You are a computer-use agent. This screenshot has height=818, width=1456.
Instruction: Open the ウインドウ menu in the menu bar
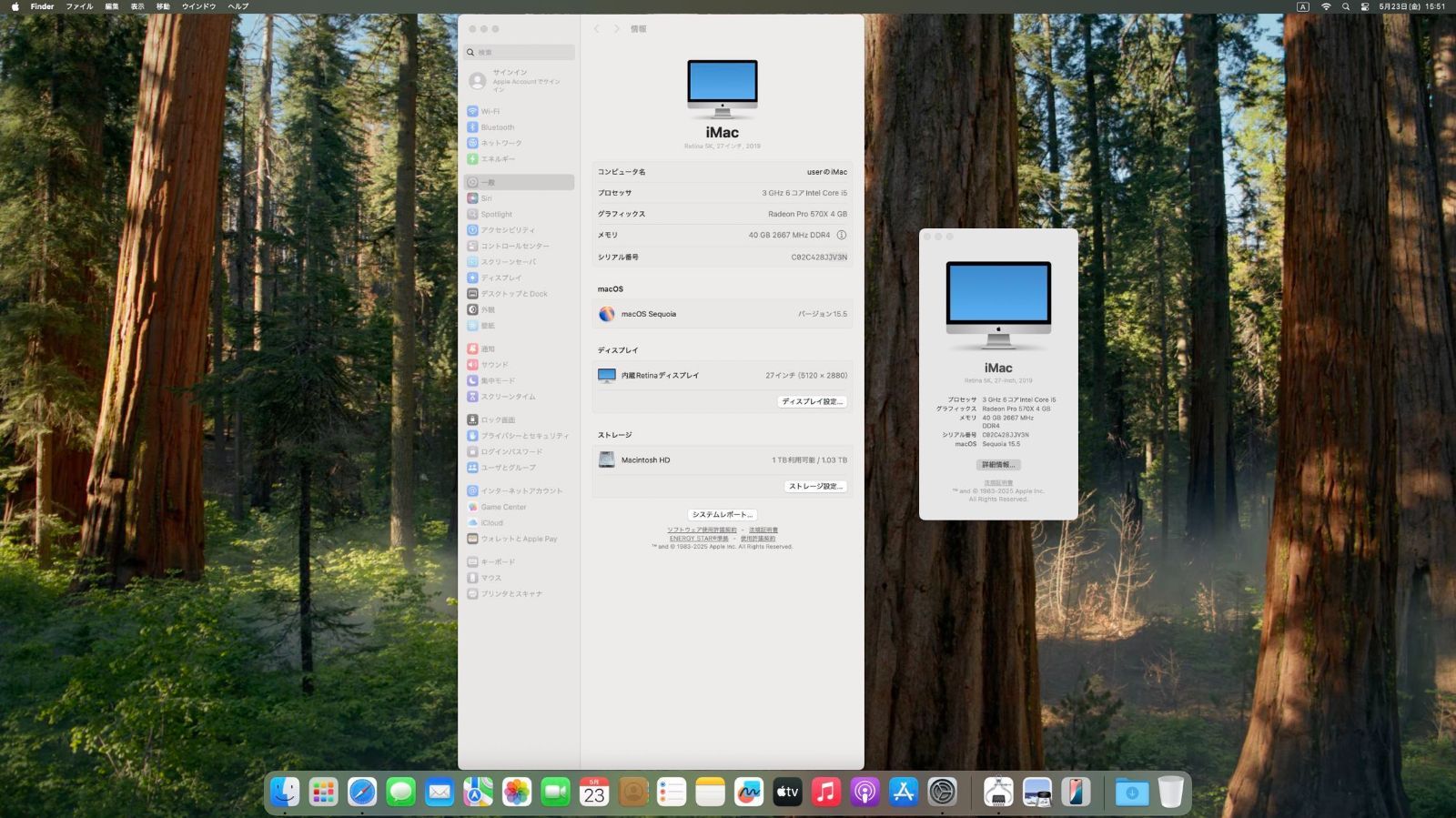coord(199,6)
